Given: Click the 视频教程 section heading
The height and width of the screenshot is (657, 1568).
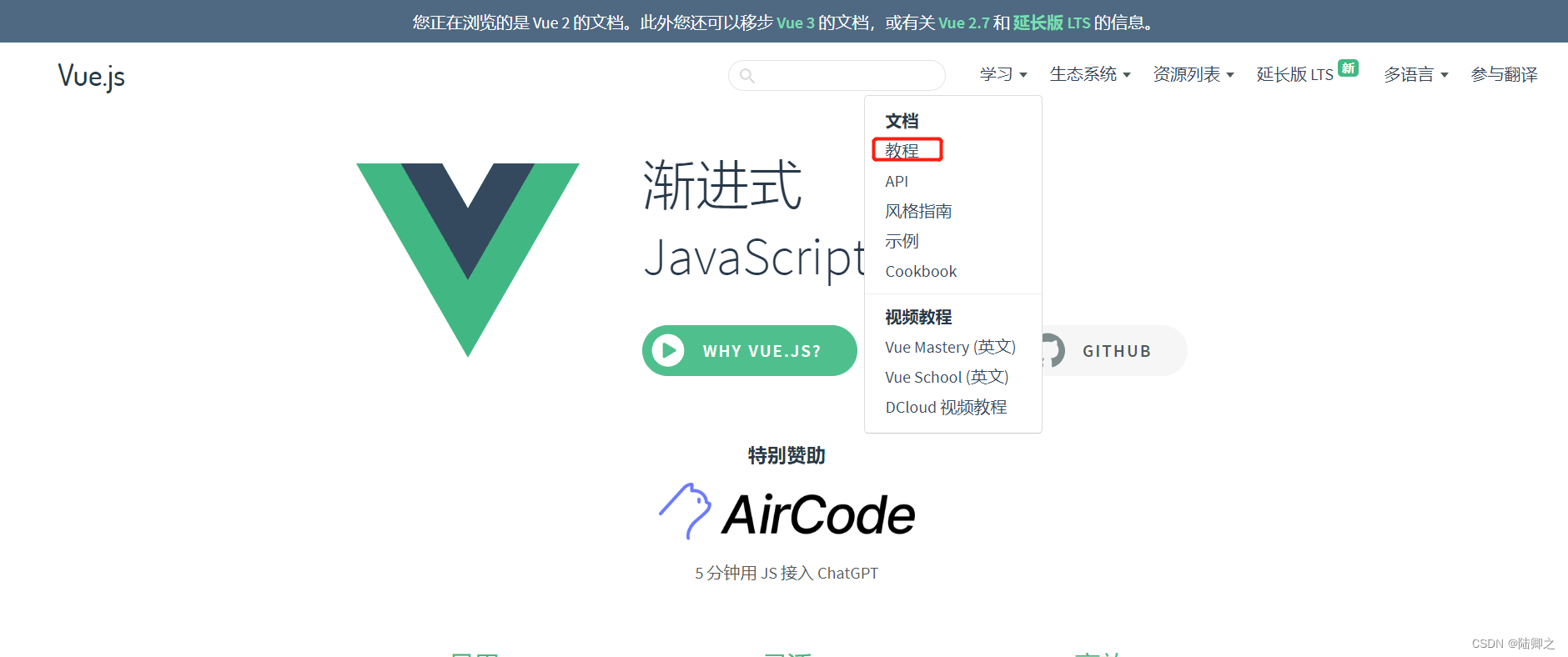Looking at the screenshot, I should pyautogui.click(x=918, y=317).
